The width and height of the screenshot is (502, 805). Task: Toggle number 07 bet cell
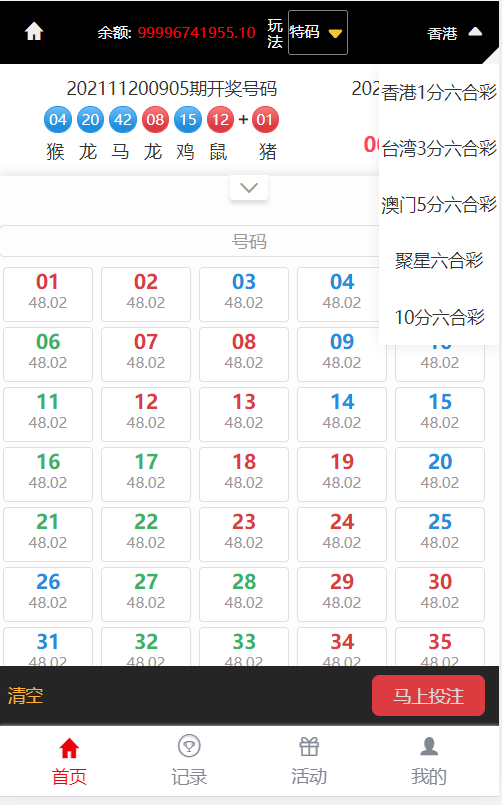click(x=146, y=354)
